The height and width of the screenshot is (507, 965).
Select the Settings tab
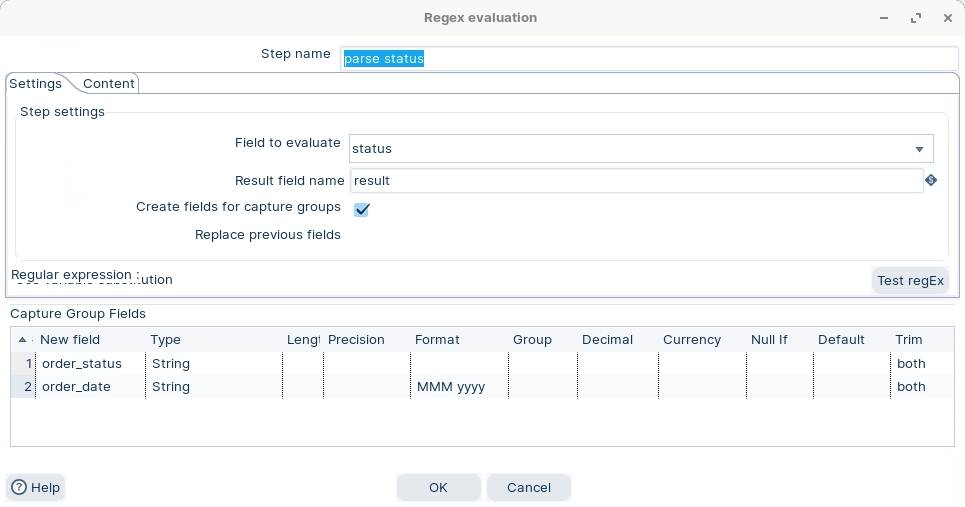(35, 84)
